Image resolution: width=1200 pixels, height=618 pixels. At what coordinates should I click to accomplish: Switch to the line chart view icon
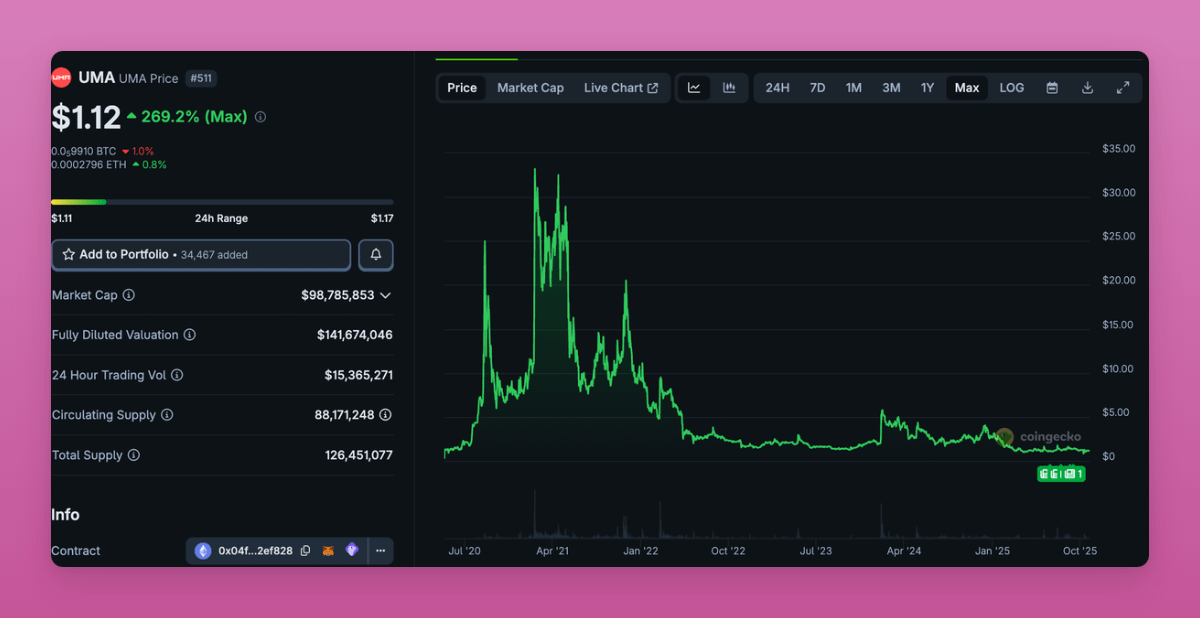pos(694,88)
